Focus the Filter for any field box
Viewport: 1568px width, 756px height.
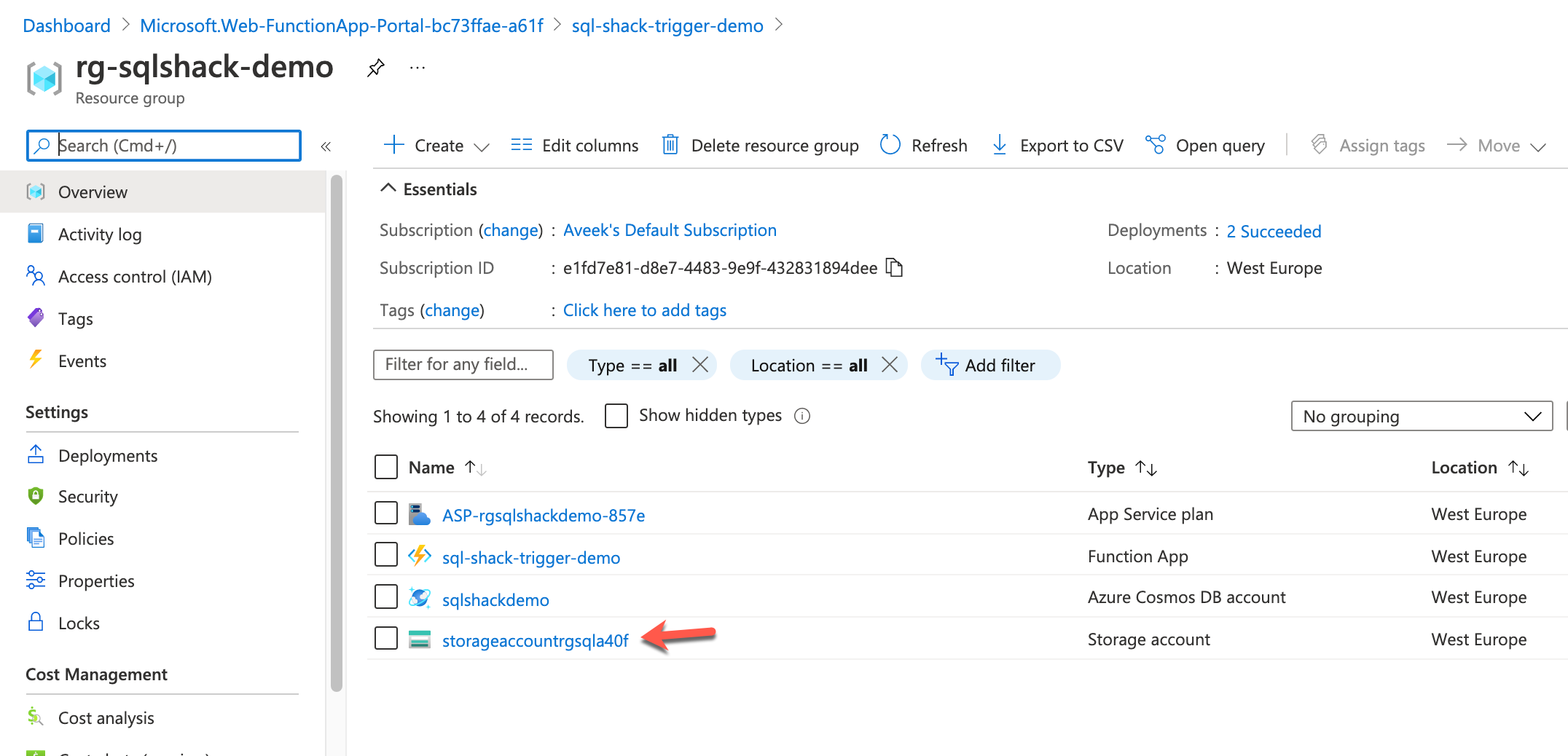click(463, 364)
